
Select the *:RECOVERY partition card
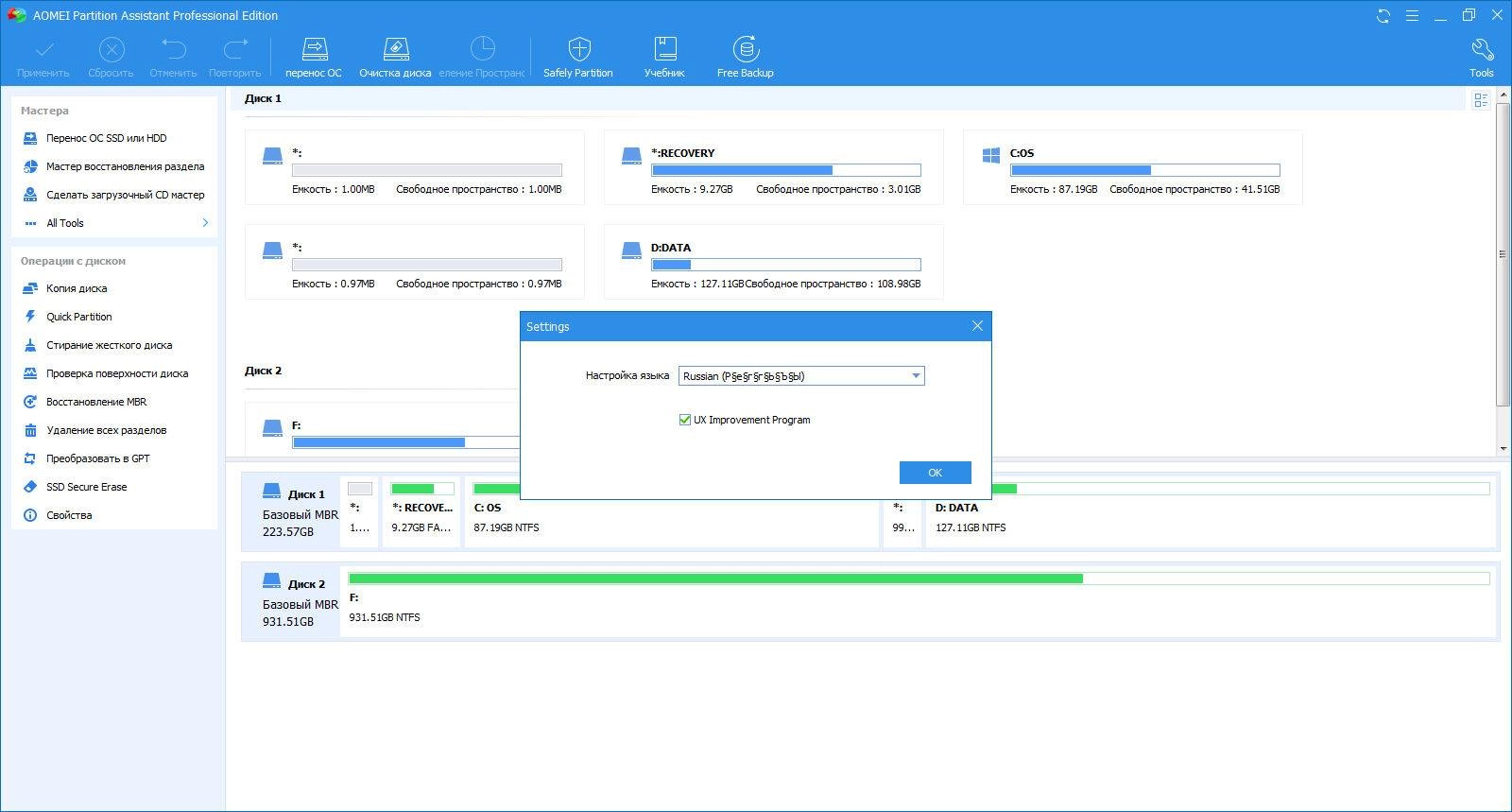(773, 167)
